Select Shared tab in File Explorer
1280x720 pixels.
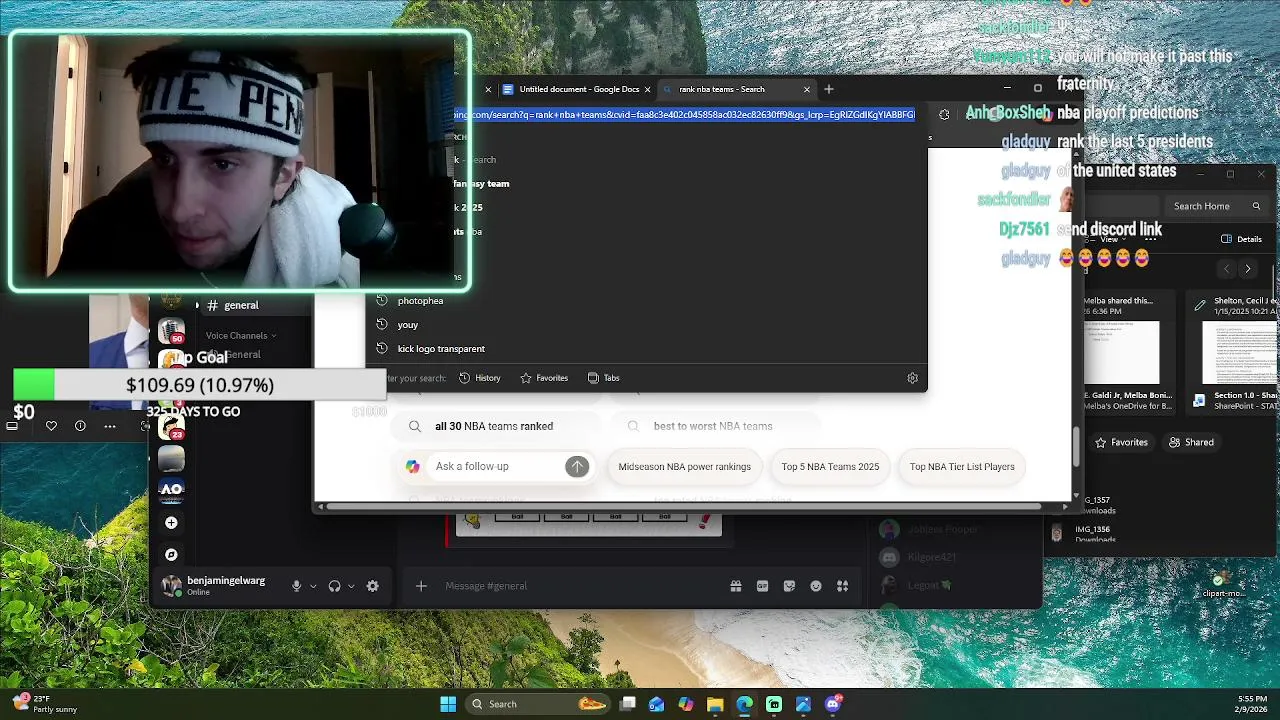click(x=1191, y=442)
